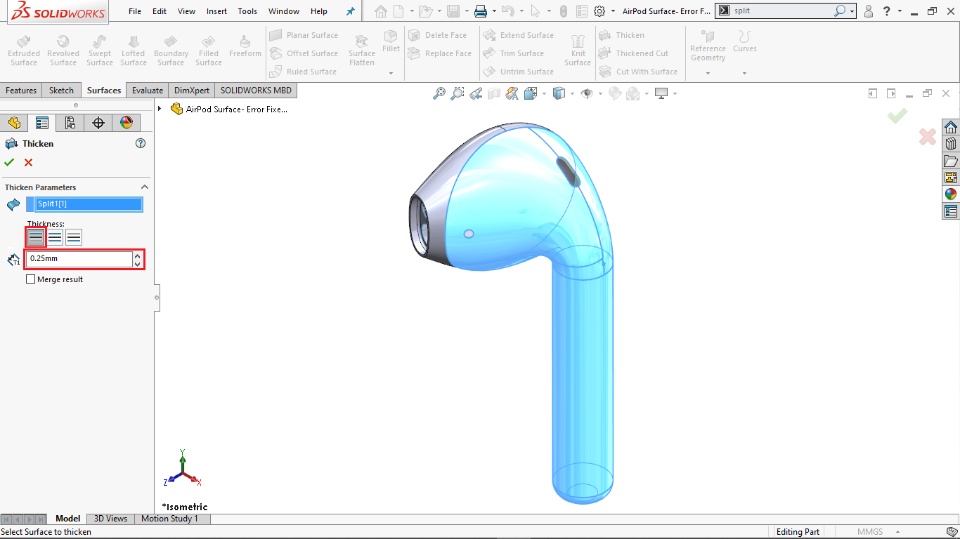Open the Insert menu
This screenshot has height=539, width=960.
click(x=216, y=11)
